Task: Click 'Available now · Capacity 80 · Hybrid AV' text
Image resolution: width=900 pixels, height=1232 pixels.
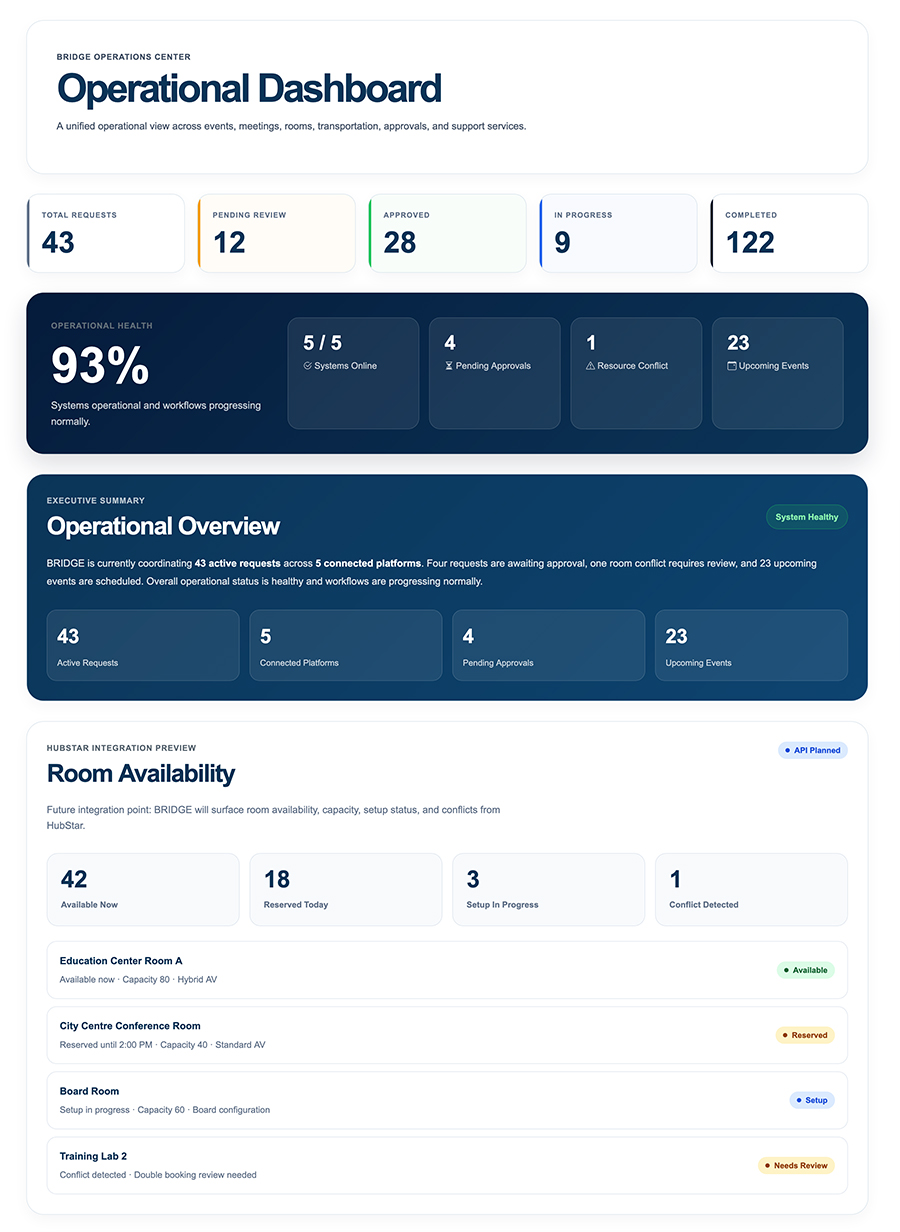Action: pyautogui.click(x=138, y=980)
